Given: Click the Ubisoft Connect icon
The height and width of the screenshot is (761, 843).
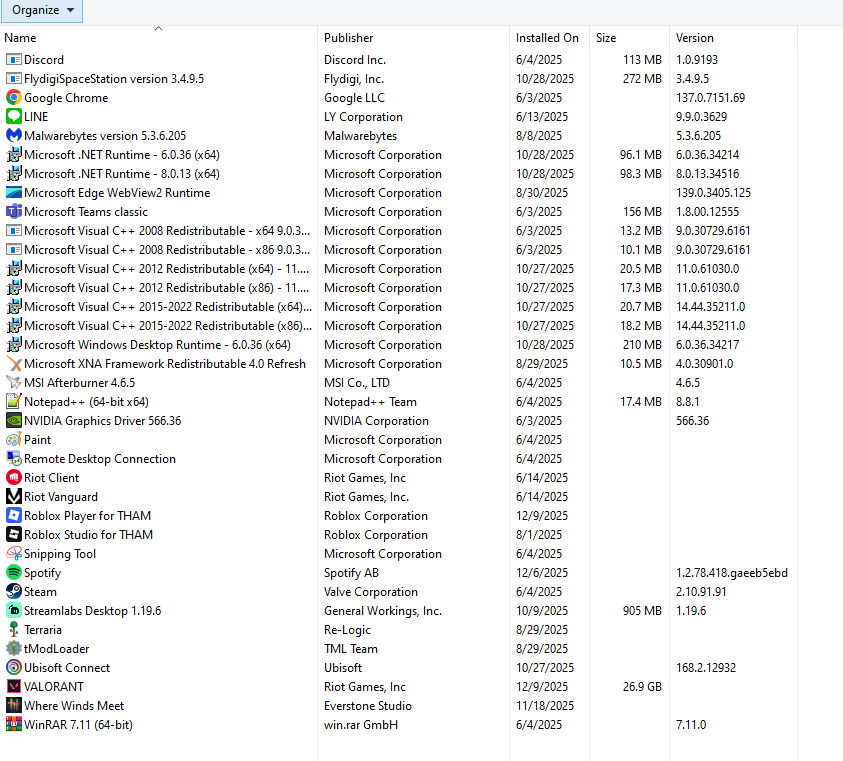Looking at the screenshot, I should tap(13, 668).
